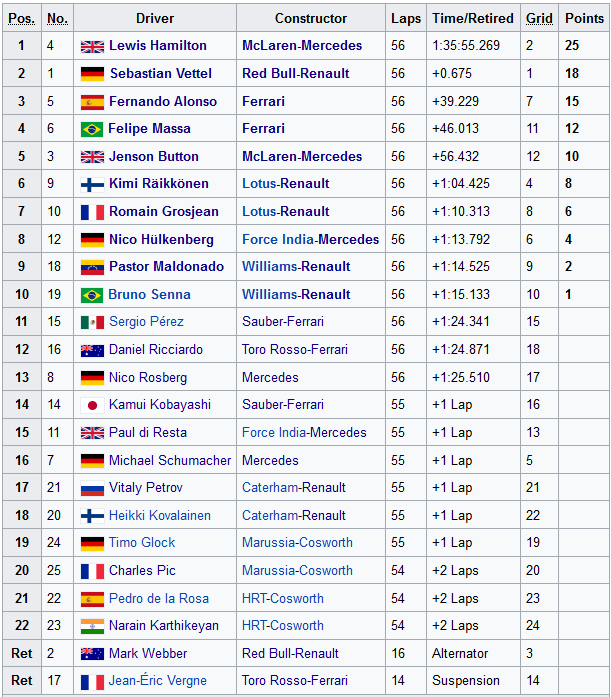Screen dimensions: 611x697
Task: Click the No. column header
Action: 58,18
